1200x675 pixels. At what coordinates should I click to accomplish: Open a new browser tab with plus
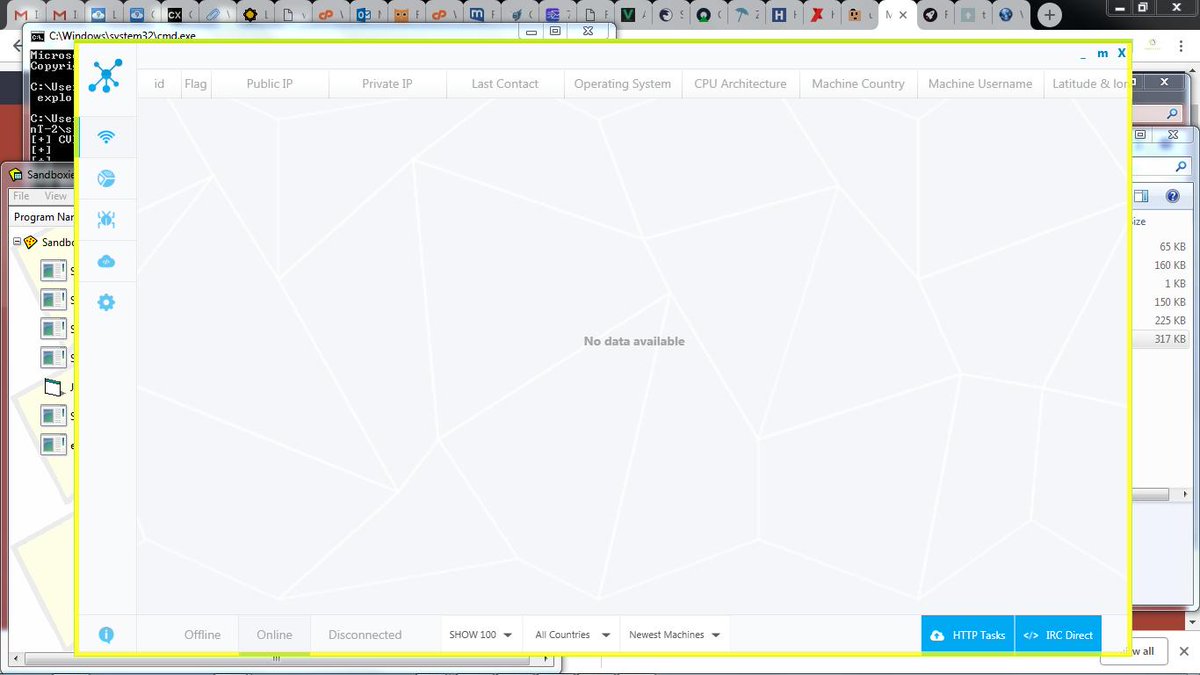[x=1049, y=15]
